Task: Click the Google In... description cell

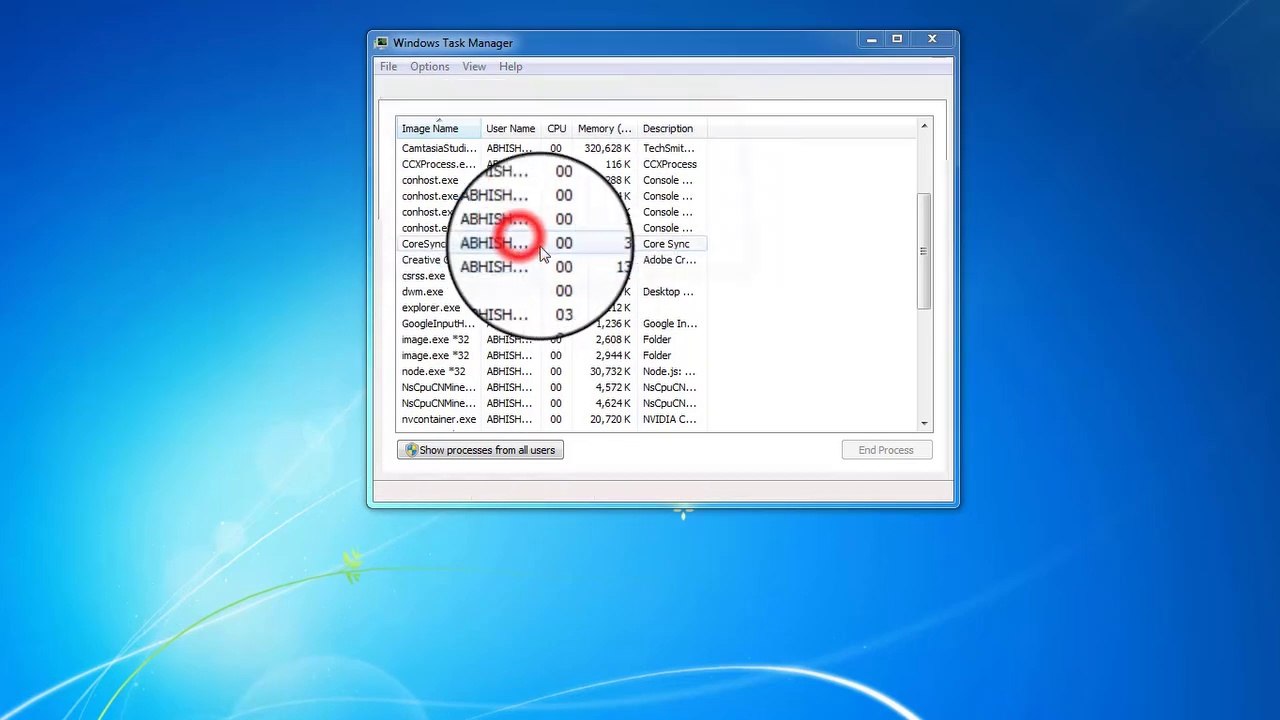Action: click(670, 324)
